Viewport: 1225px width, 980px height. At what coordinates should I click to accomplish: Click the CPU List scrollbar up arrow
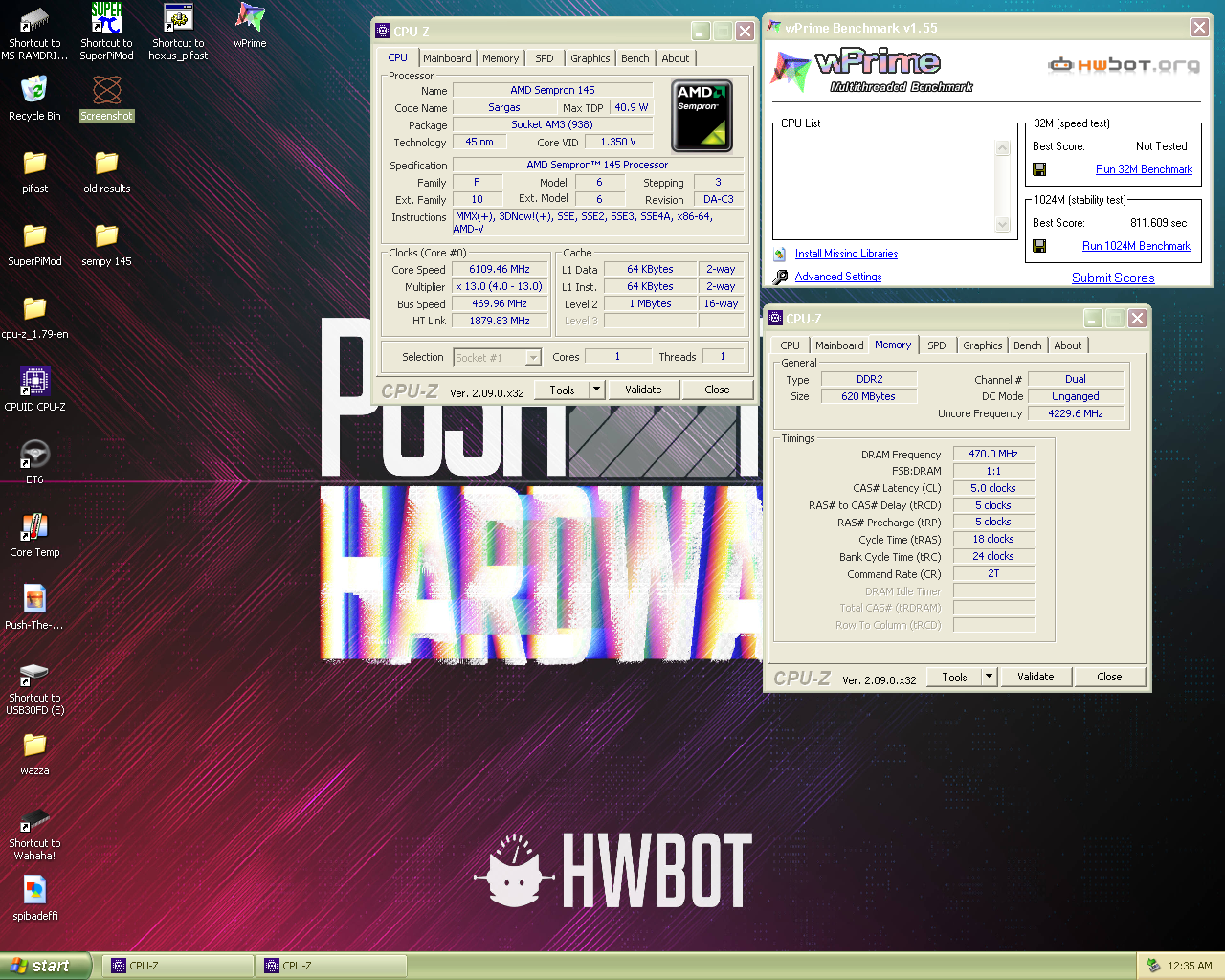point(1003,147)
